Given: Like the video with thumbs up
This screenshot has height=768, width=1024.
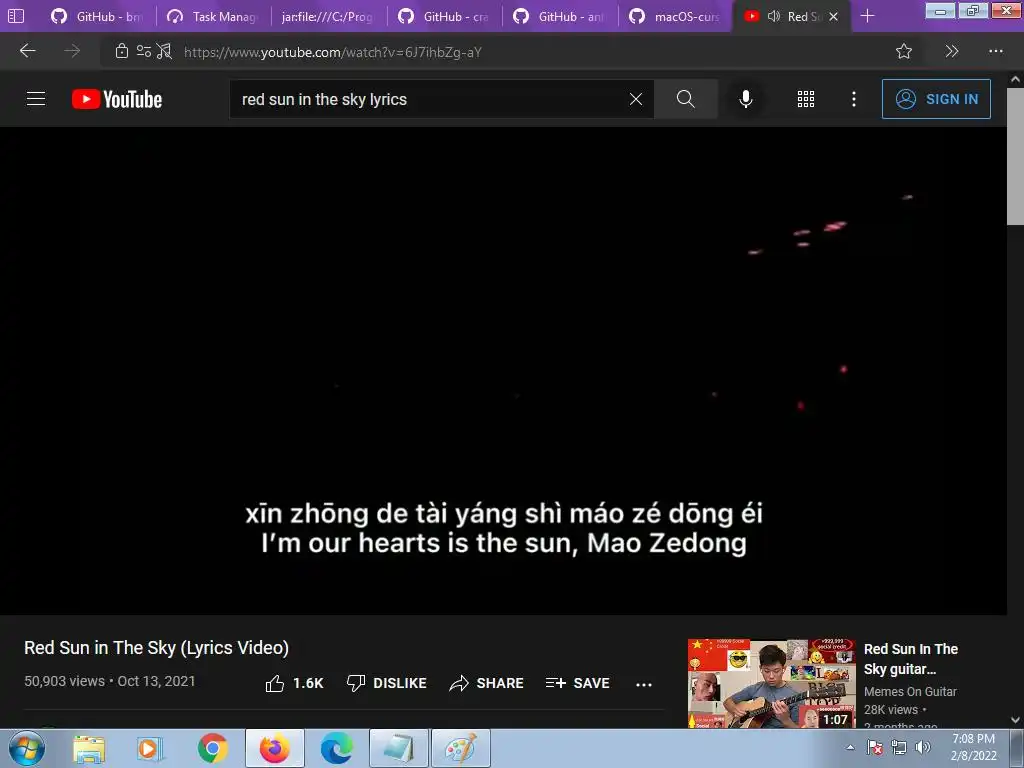Looking at the screenshot, I should click(x=294, y=683).
